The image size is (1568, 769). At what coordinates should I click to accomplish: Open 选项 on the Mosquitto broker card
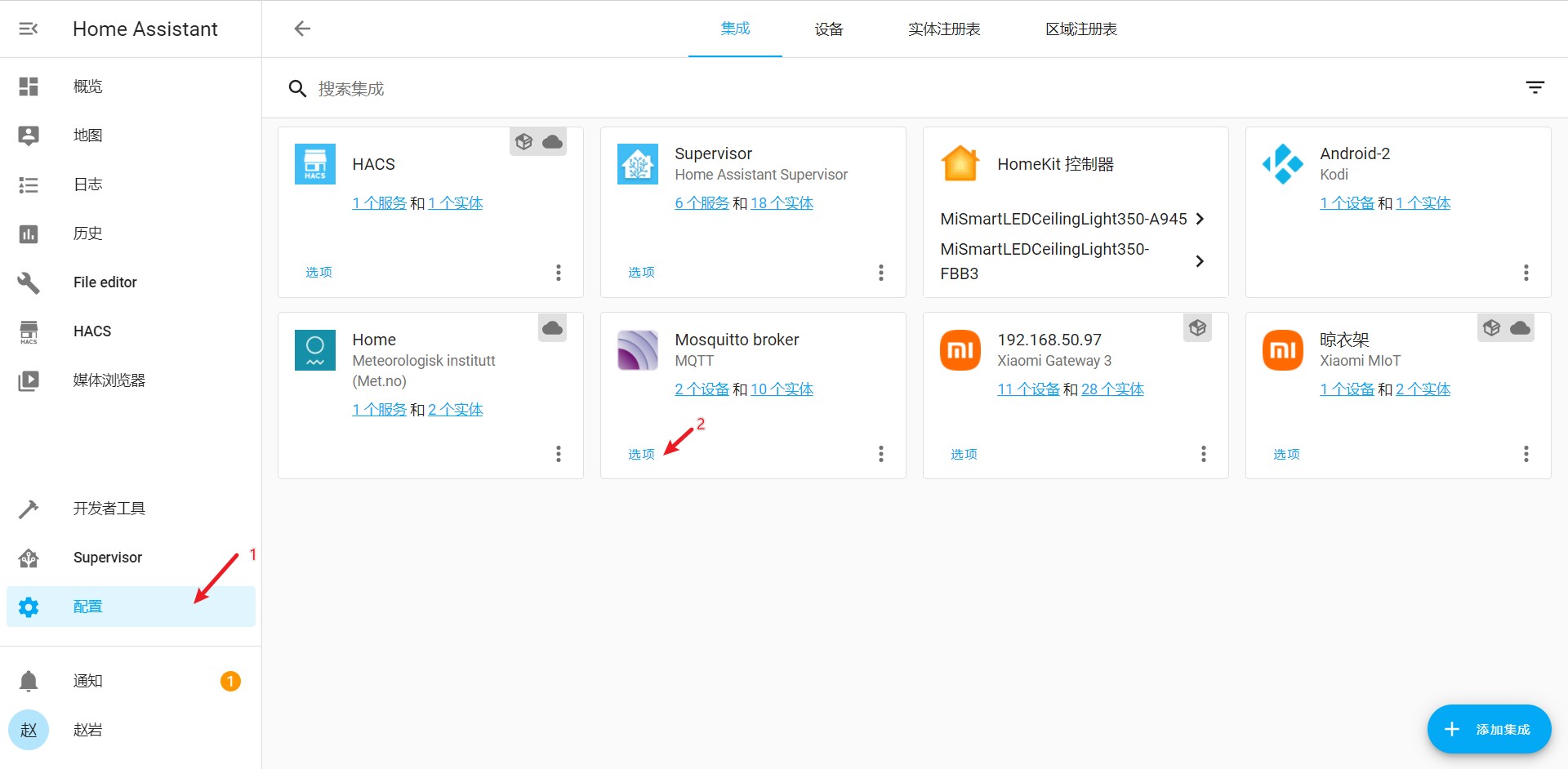pyautogui.click(x=640, y=454)
